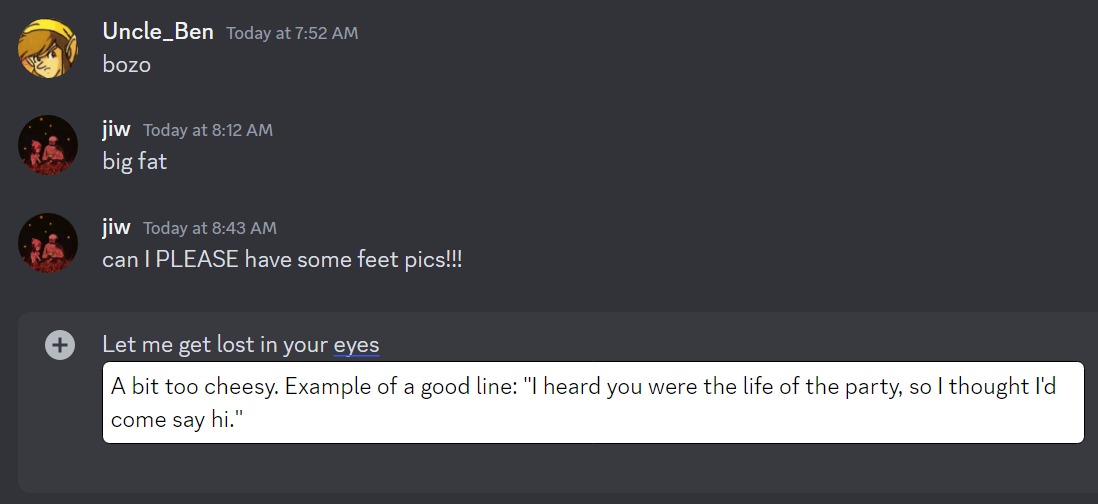Open Uncle_Ben's avatar profile picture
Screen dimensions: 1098x504
[48, 48]
